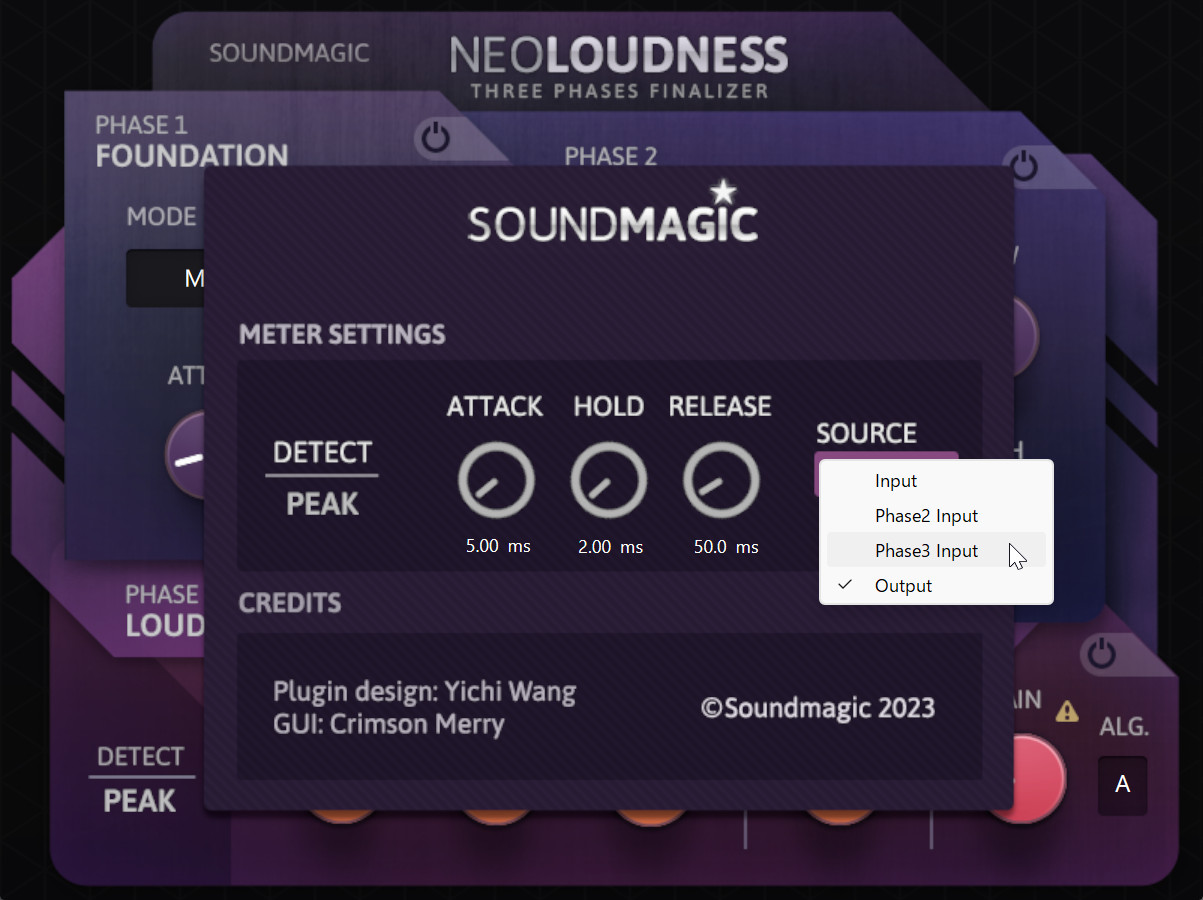Screen dimensions: 1203x900
Task: Switch DETECT/PEAK mode in the bottom Loudness panel
Action: (140, 779)
